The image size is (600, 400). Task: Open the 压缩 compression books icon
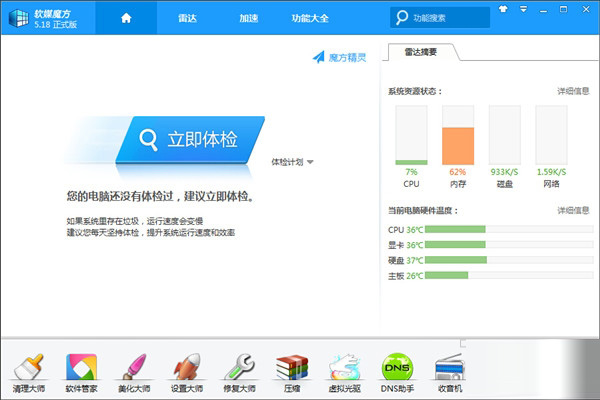pyautogui.click(x=292, y=373)
